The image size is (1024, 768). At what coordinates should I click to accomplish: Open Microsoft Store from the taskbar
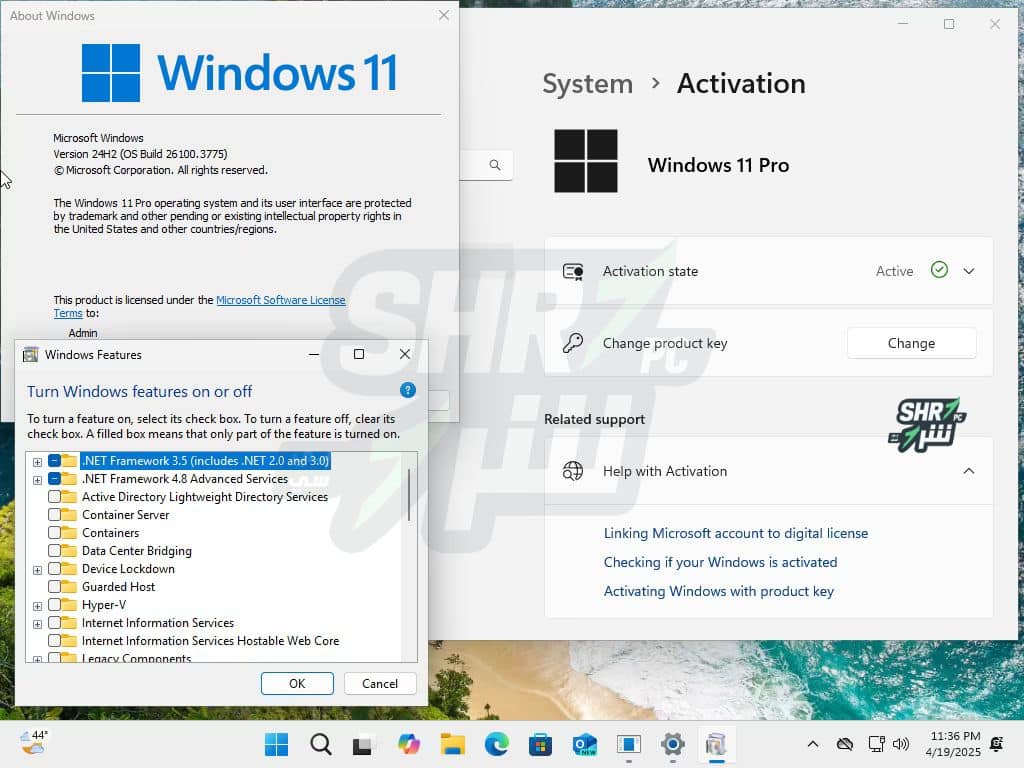coord(540,744)
